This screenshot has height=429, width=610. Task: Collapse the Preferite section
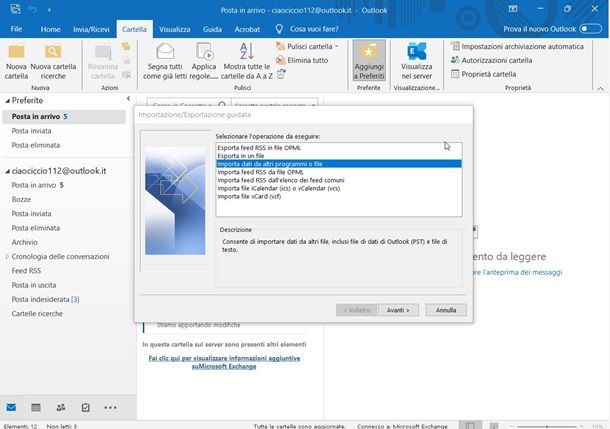tap(7, 101)
